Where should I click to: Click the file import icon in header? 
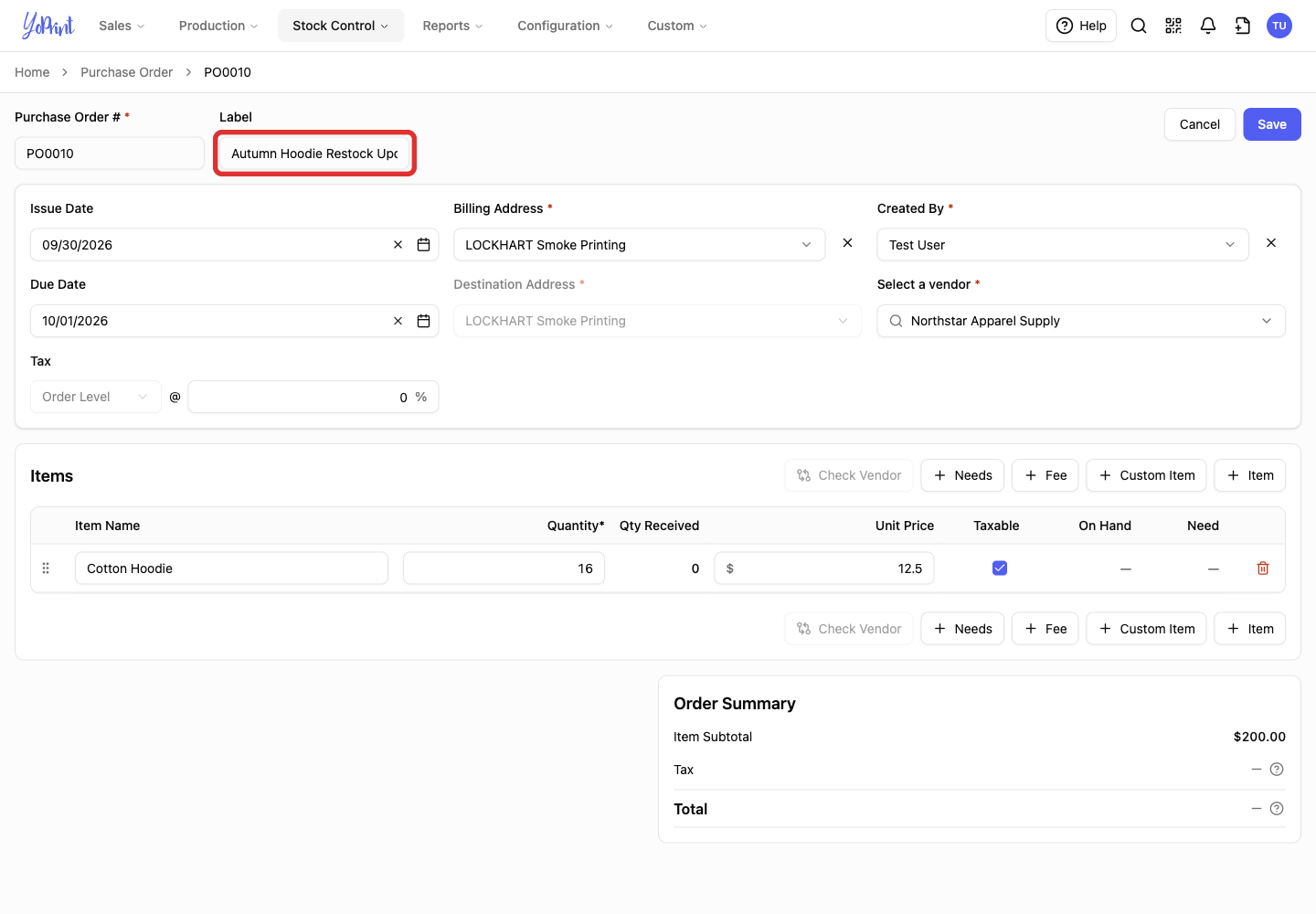(x=1243, y=26)
